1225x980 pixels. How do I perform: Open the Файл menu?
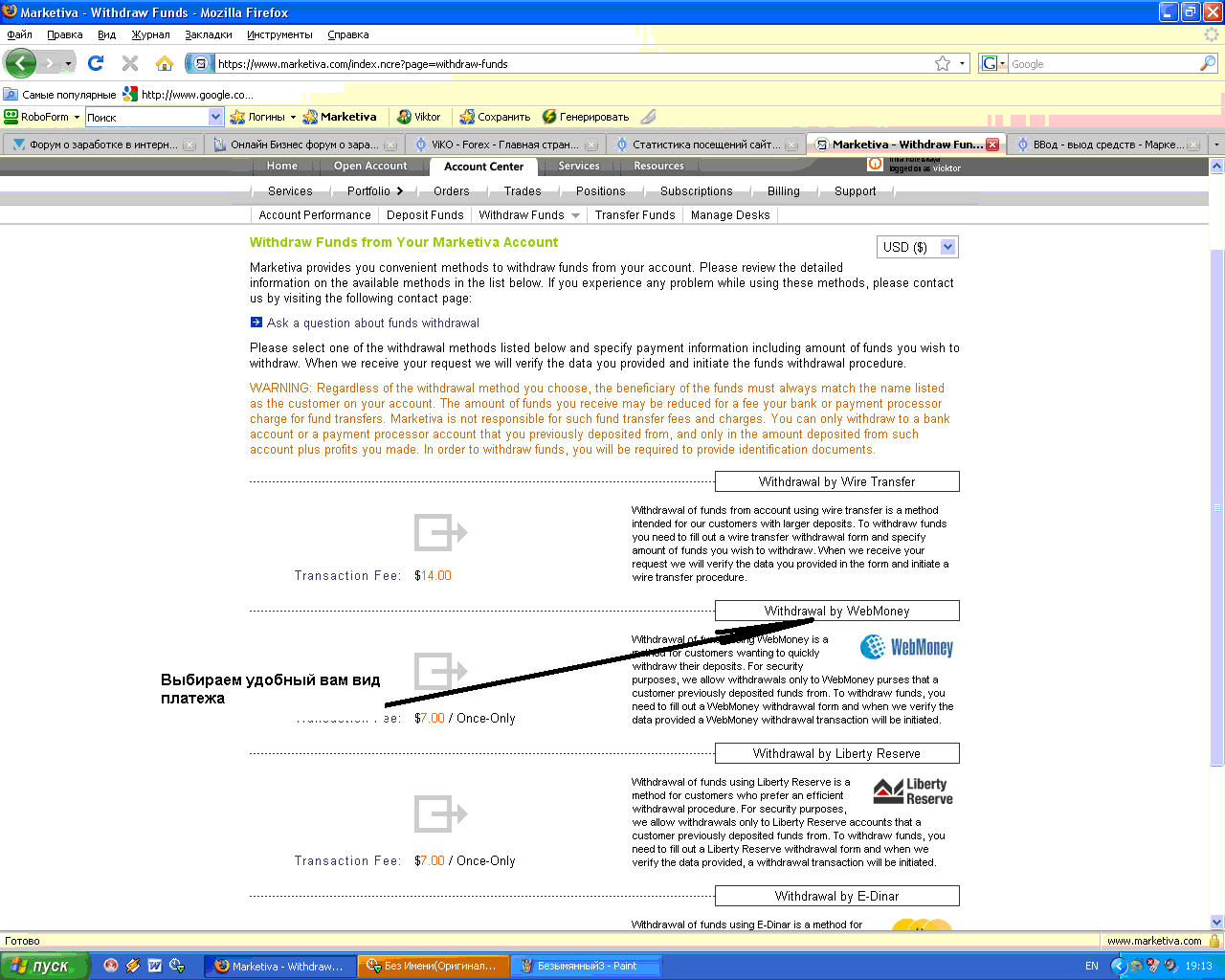19,34
